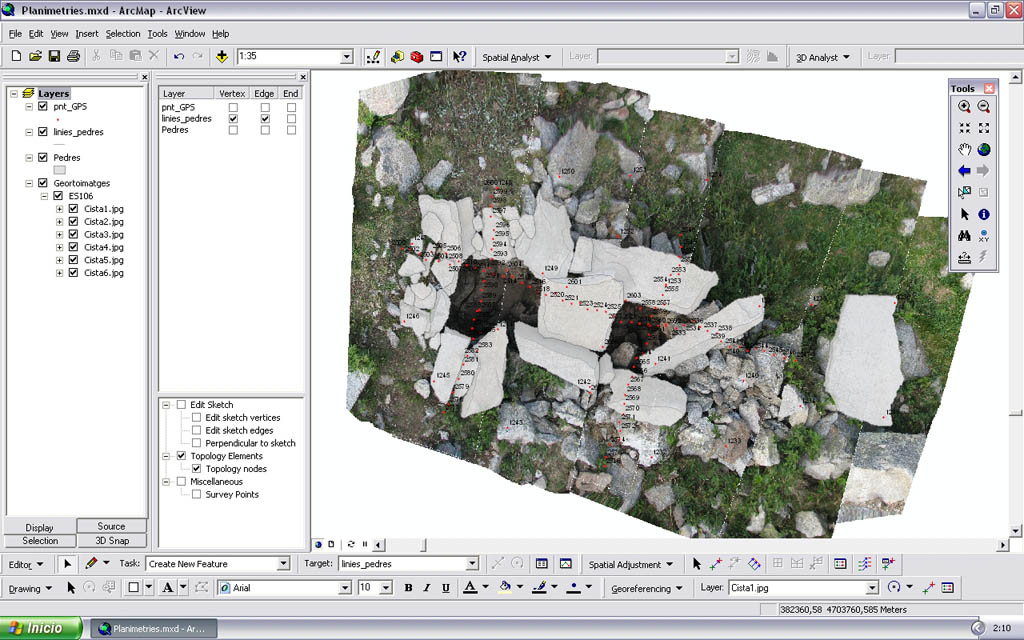Click the Full Extent globe icon
1024x640 pixels.
[x=984, y=150]
